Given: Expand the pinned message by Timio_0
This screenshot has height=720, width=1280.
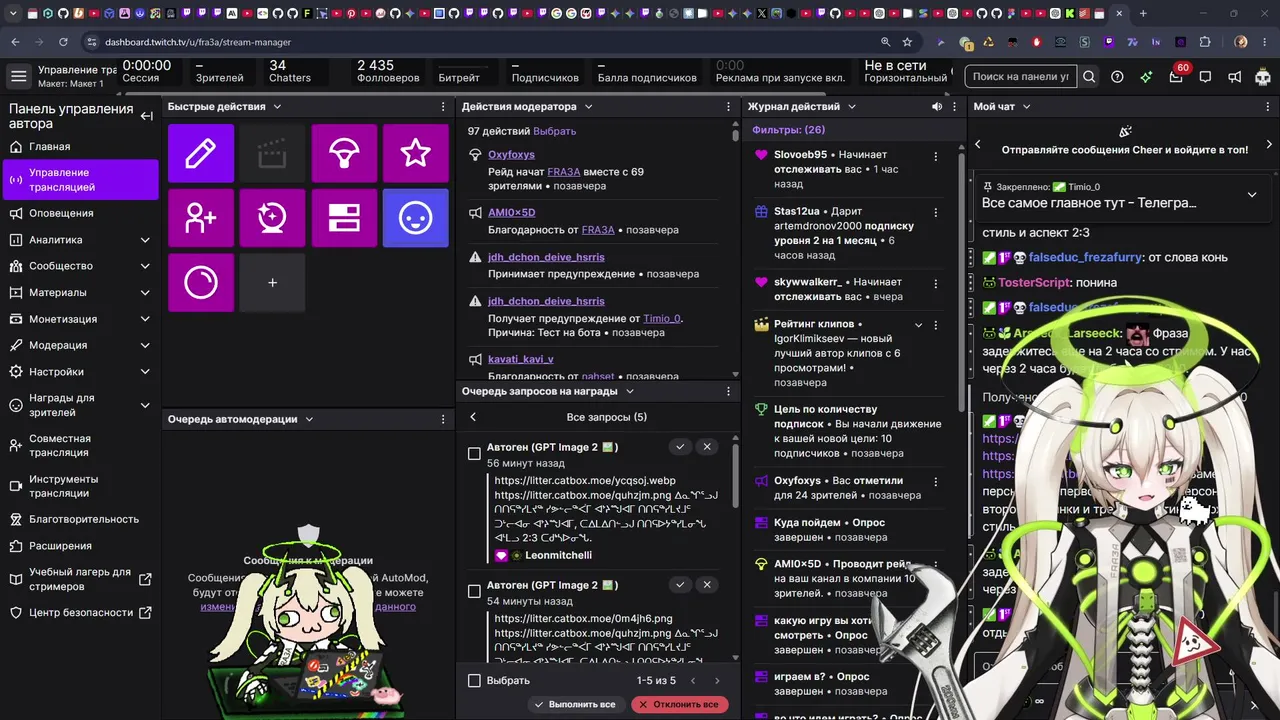Looking at the screenshot, I should [1252, 195].
